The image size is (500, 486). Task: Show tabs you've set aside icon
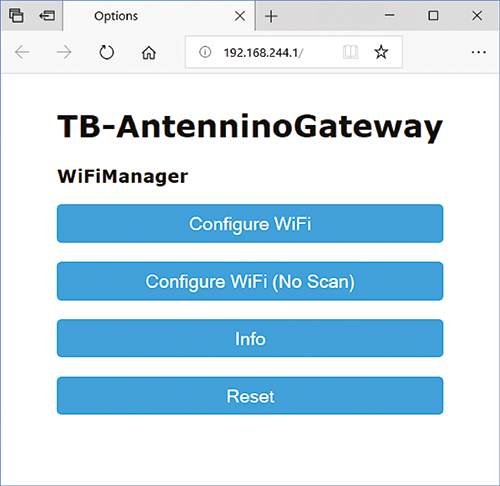point(16,16)
